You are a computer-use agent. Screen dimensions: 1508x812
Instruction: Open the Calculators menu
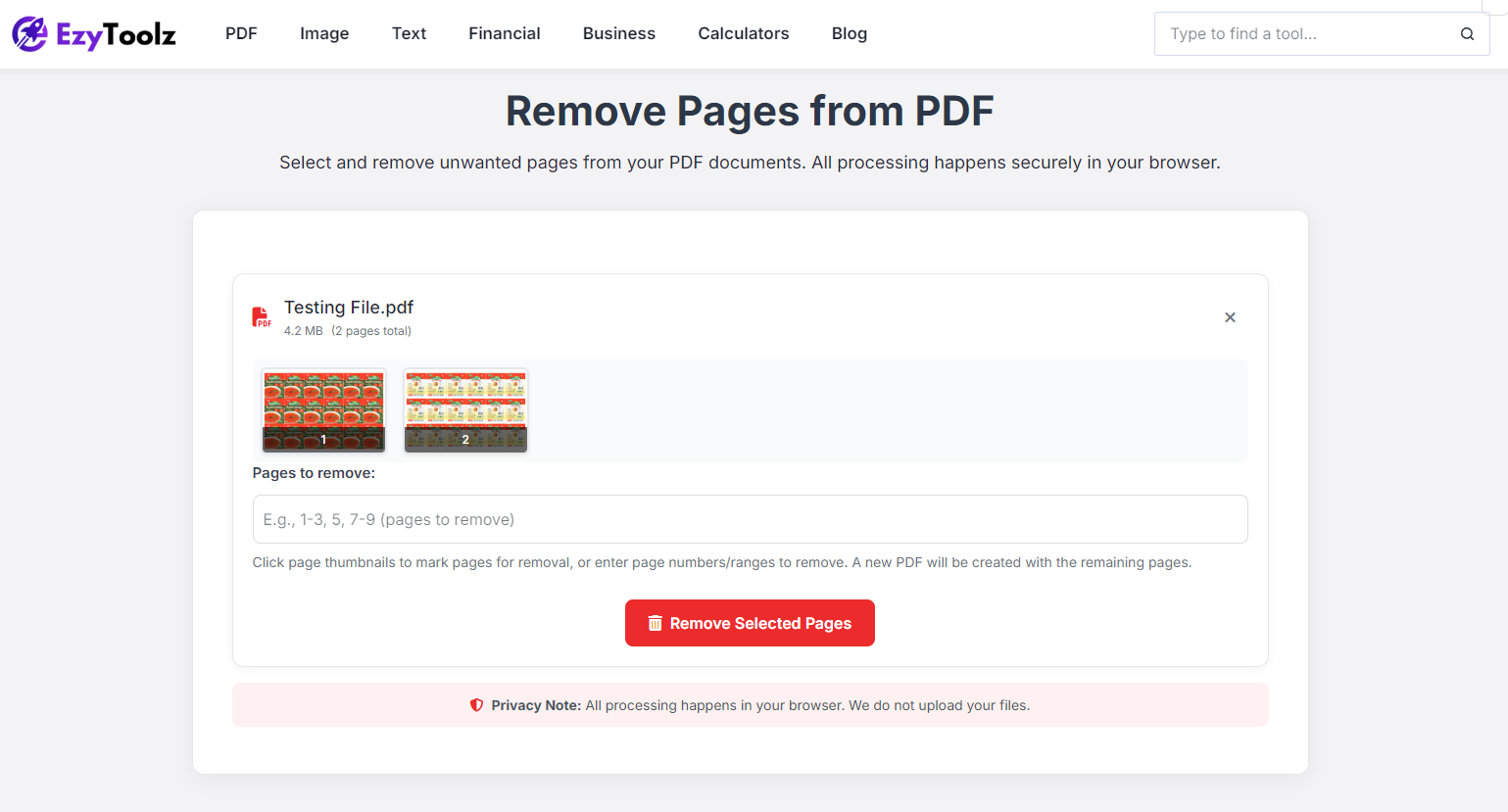point(743,33)
